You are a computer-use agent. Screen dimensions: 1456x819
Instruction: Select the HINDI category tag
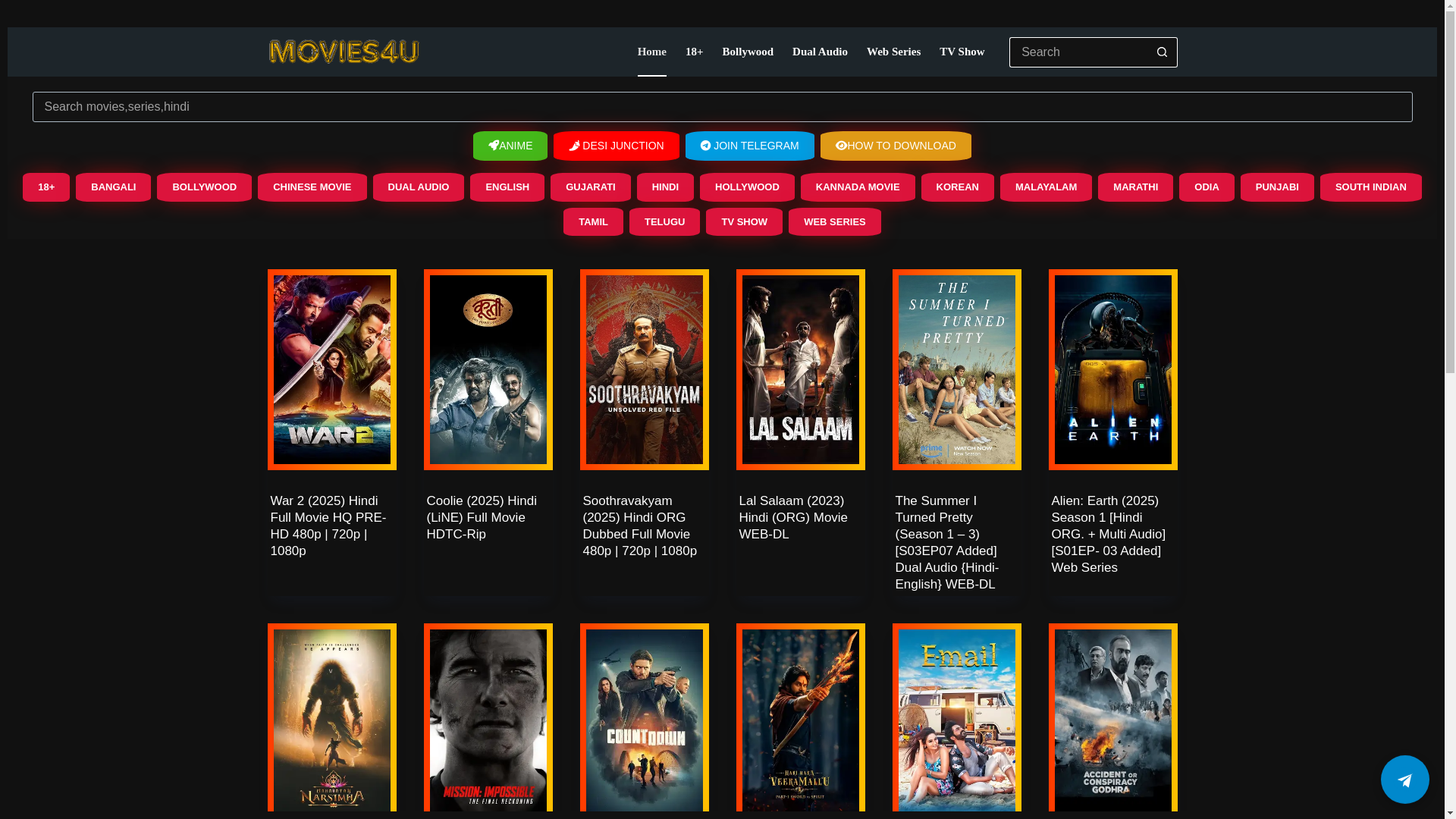(665, 187)
